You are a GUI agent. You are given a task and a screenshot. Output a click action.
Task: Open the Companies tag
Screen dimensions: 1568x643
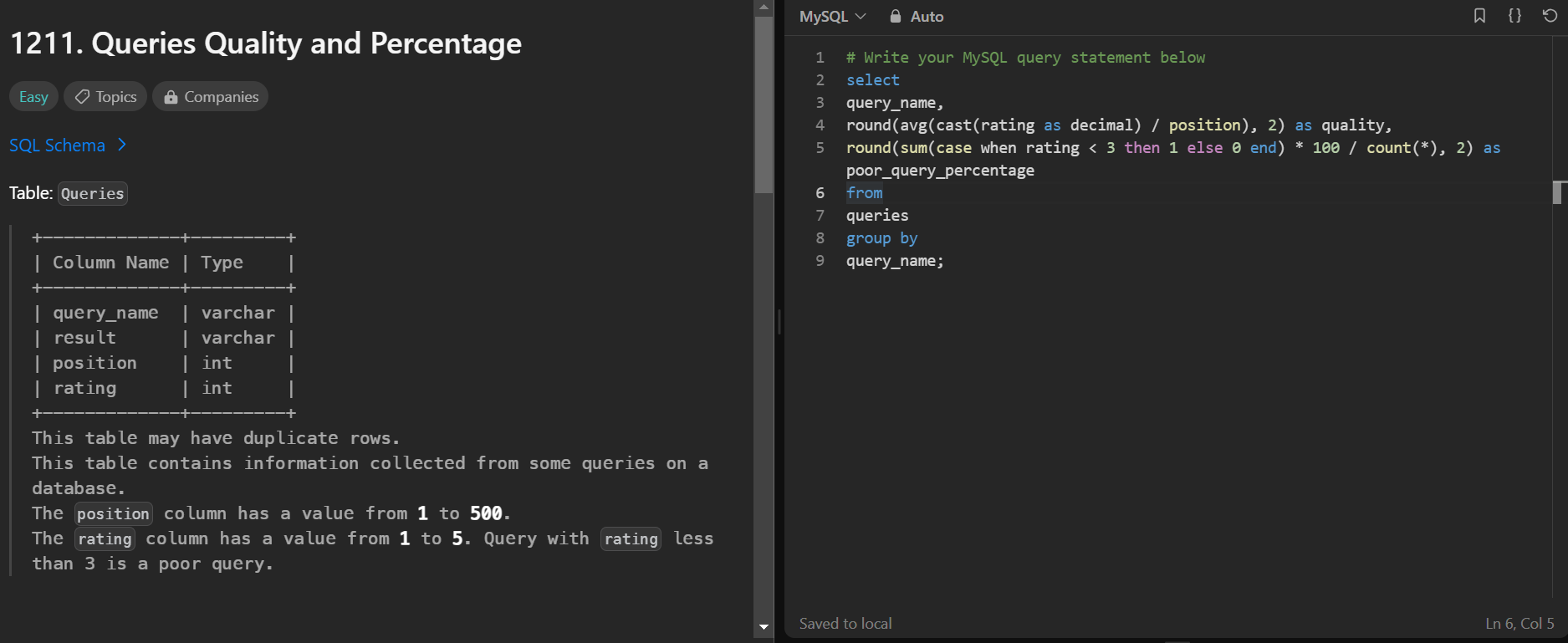[211, 97]
